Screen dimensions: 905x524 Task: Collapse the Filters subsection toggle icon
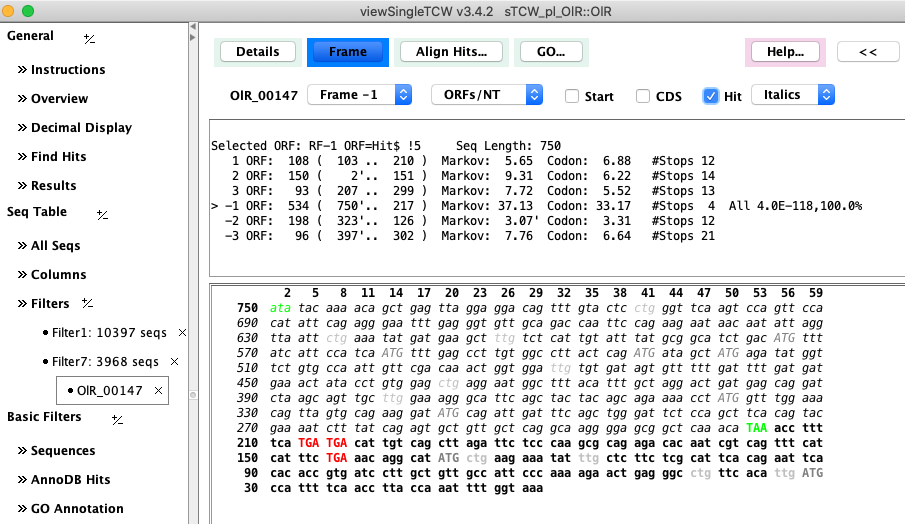87,304
